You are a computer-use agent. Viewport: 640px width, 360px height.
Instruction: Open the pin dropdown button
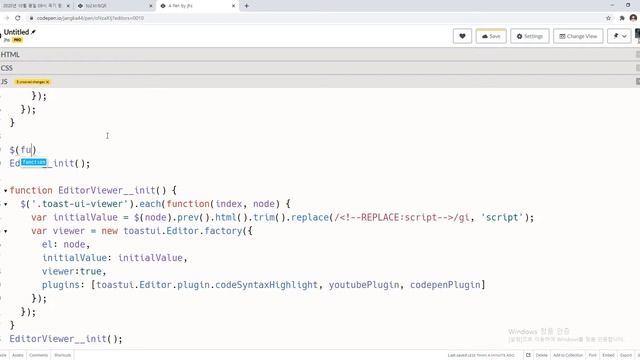click(619, 36)
